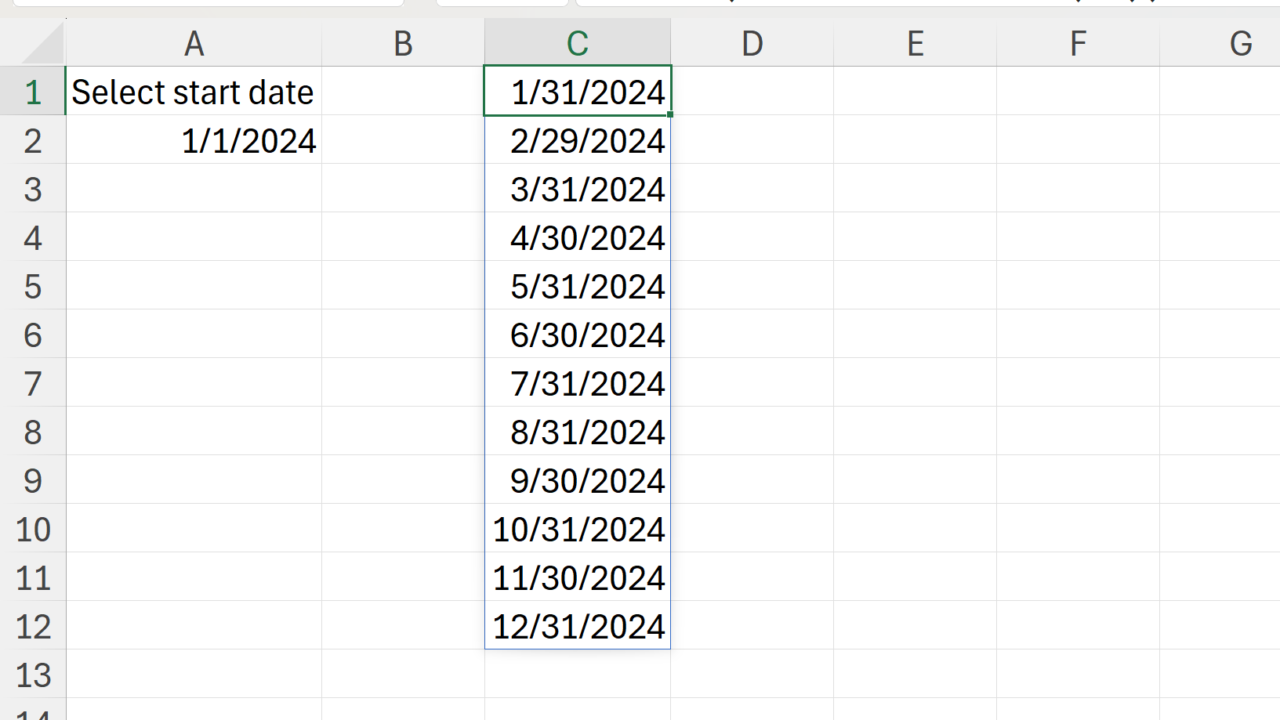Click empty cell E5
The width and height of the screenshot is (1280, 720).
pos(915,287)
